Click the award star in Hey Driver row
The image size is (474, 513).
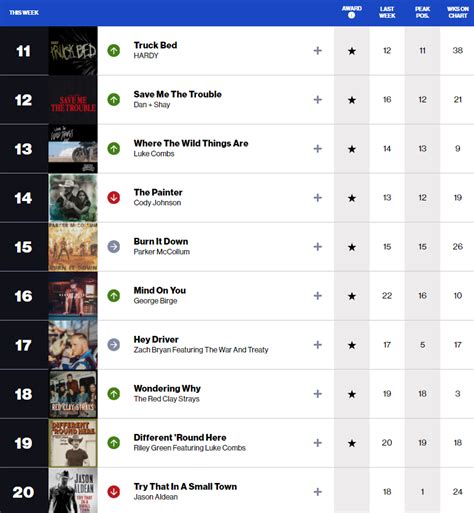point(352,345)
